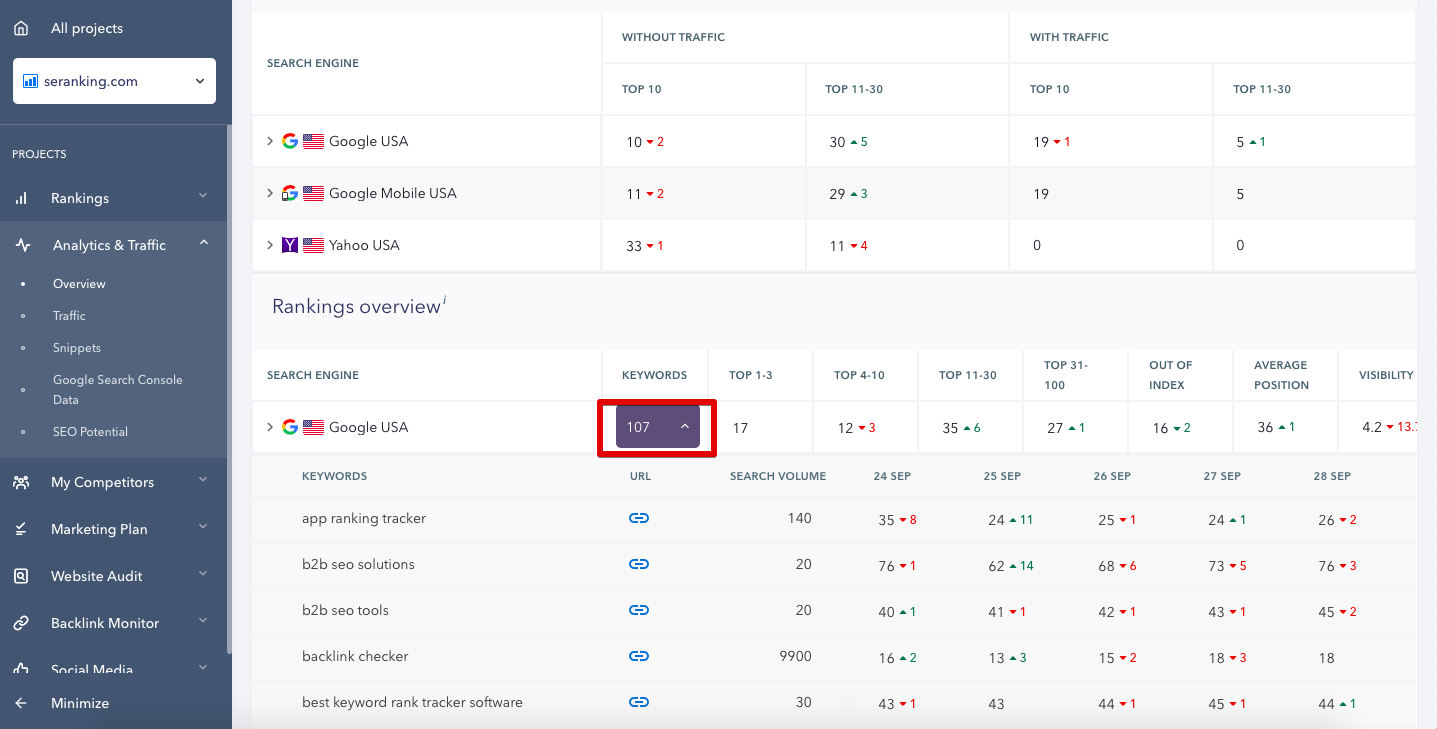Click the OUT OF INDEX column header
The height and width of the screenshot is (729, 1437).
[1170, 375]
